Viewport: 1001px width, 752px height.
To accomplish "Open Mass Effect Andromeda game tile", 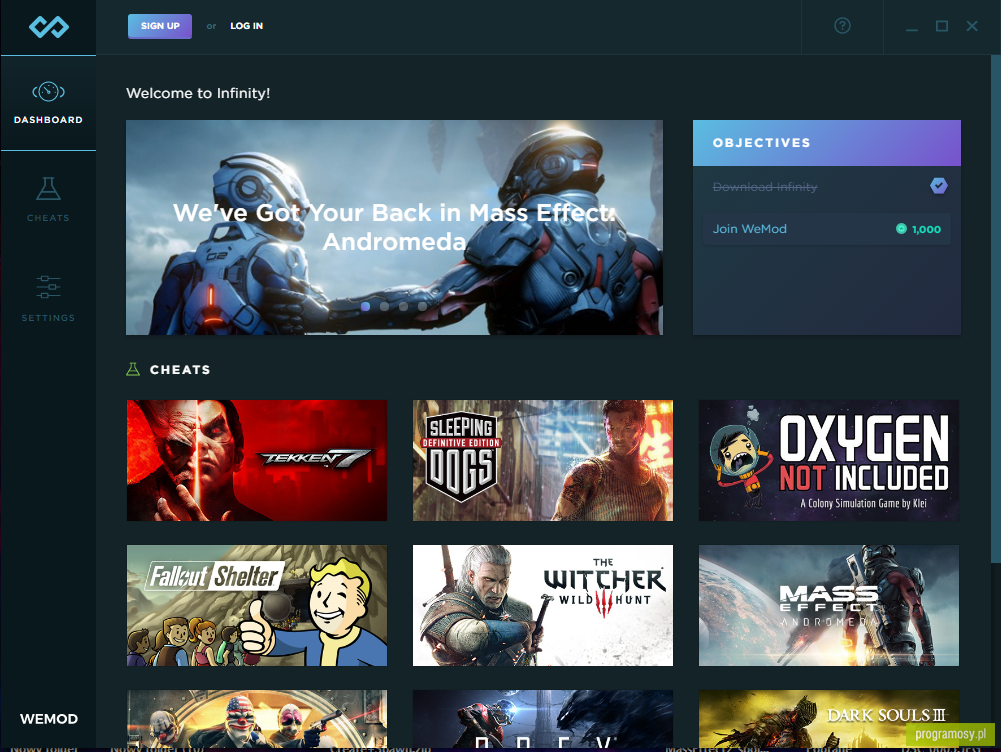I will coord(829,605).
